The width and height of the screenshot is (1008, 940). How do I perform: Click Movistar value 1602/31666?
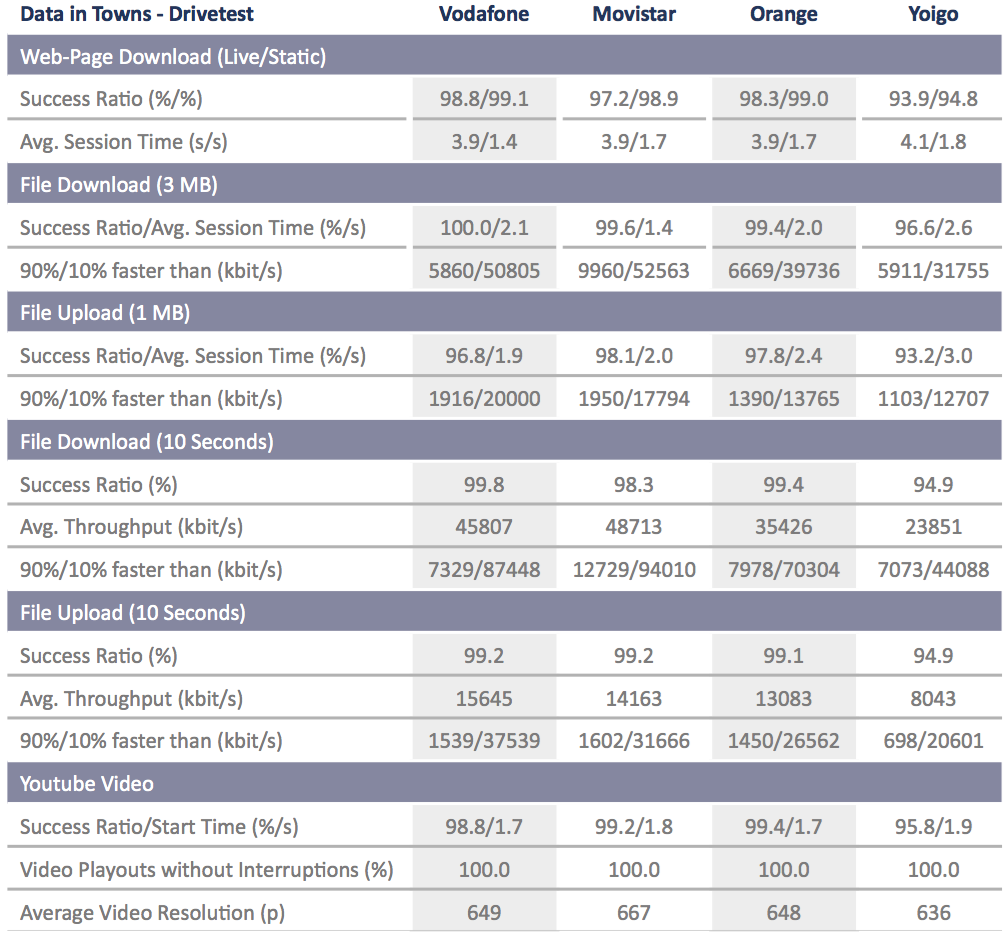(x=634, y=741)
